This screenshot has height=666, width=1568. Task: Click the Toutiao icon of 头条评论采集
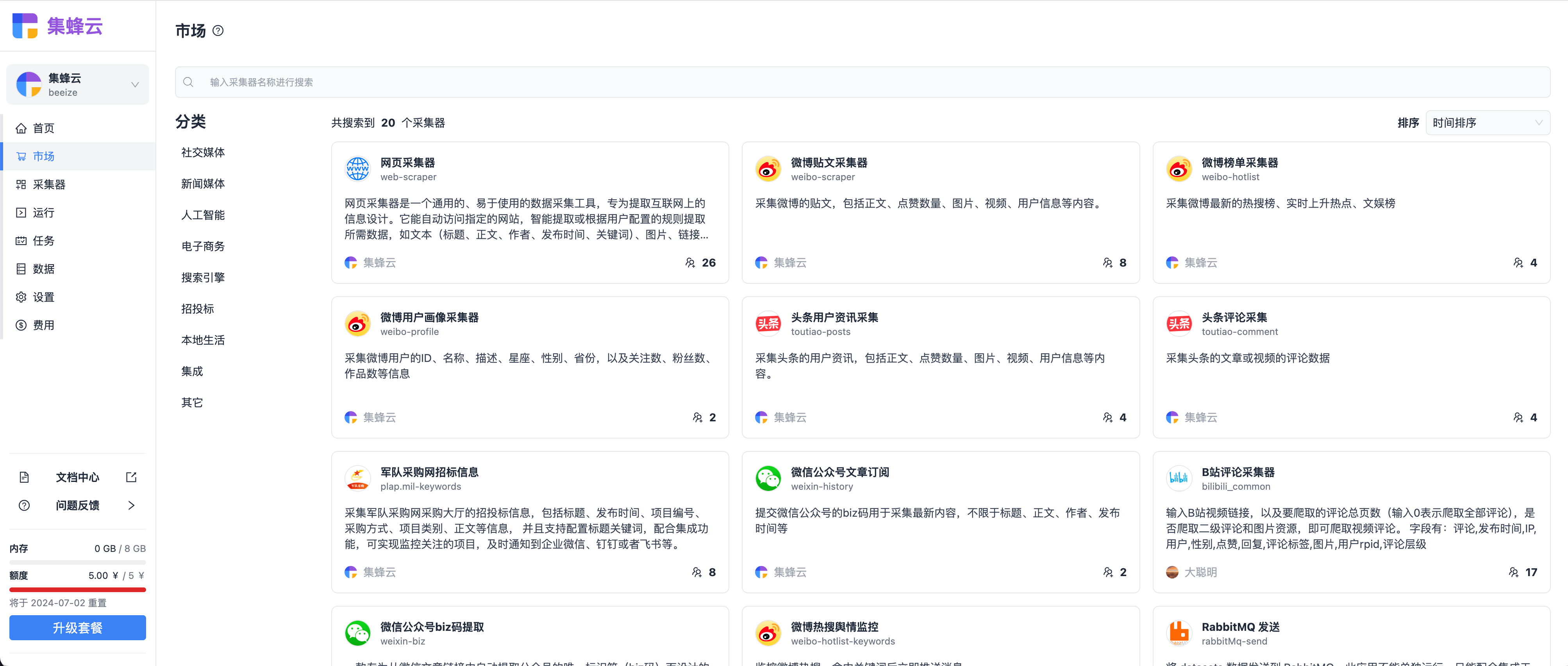click(x=1179, y=324)
